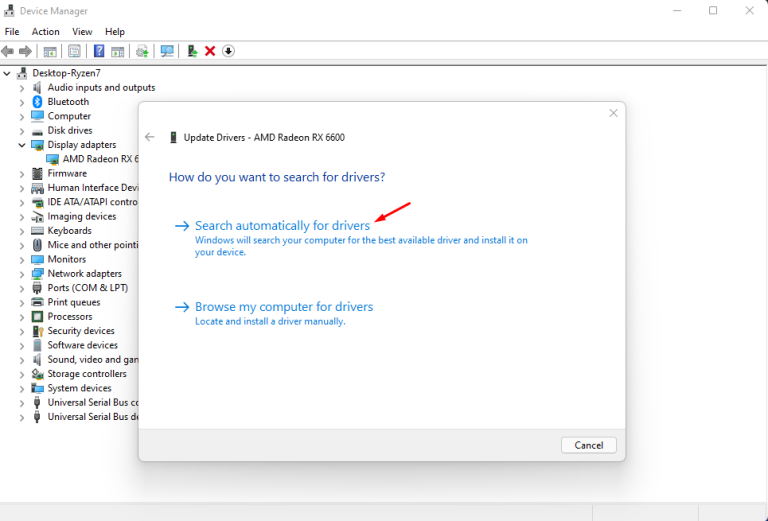The height and width of the screenshot is (521, 768).
Task: Select the Audio inputs and outputs speaker icon
Action: 37,88
